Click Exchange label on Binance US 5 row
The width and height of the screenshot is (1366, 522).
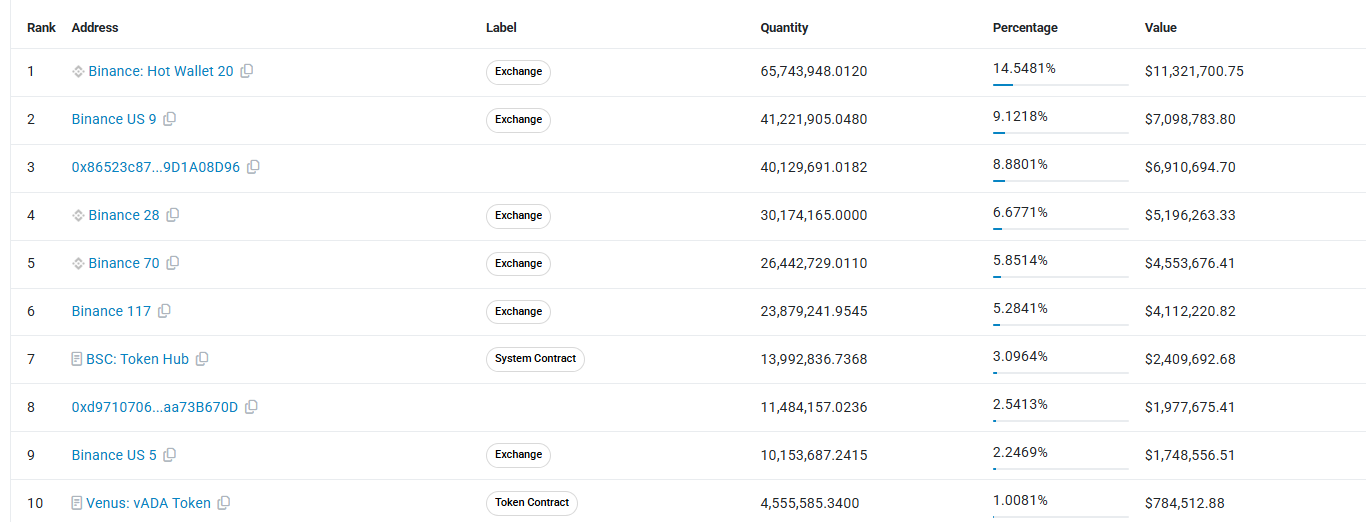(x=518, y=455)
